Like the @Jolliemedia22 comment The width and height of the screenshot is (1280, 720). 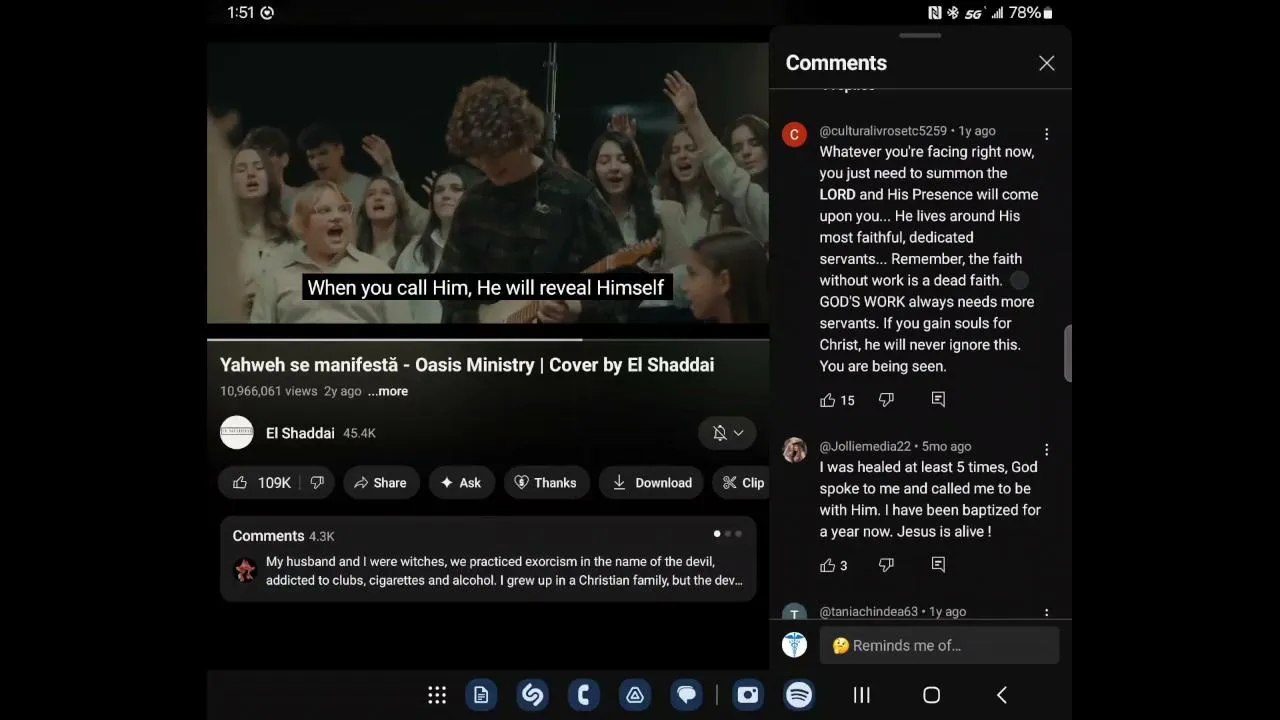(x=828, y=565)
